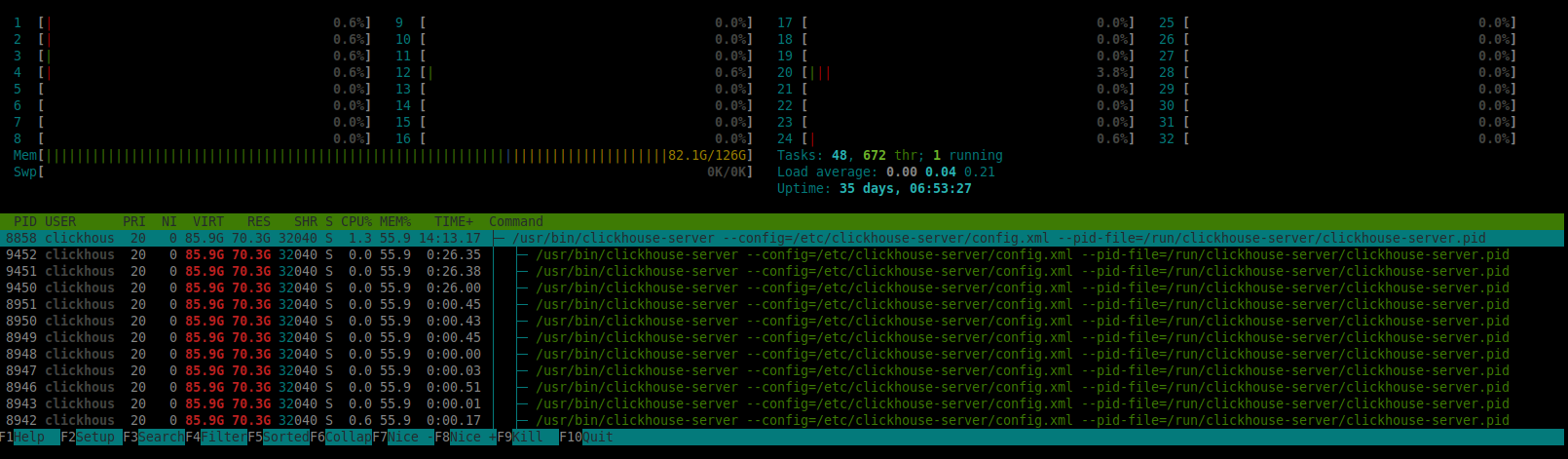Screen dimensions: 1568x459
Task: Click F3 Search in the function bar
Action: pyautogui.click(x=154, y=437)
